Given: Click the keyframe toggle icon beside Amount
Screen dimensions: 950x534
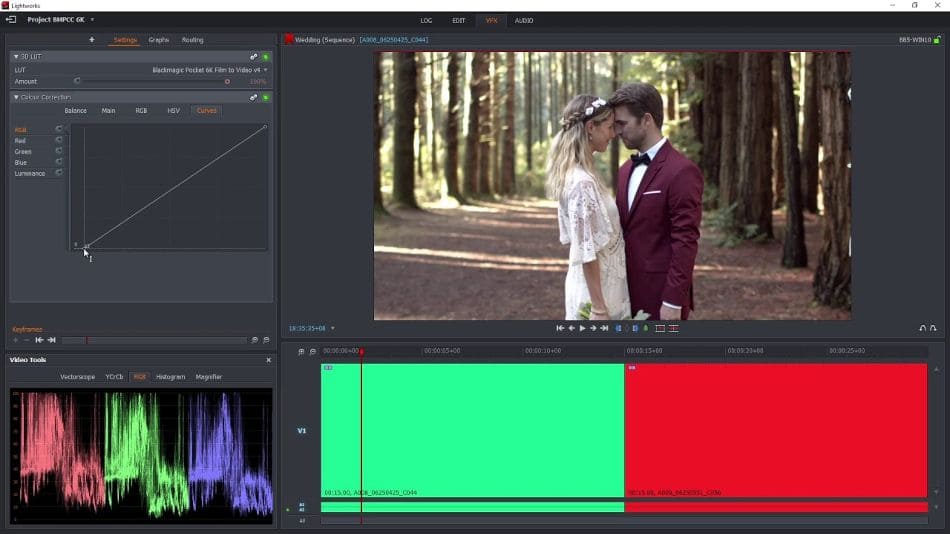Looking at the screenshot, I should [77, 81].
